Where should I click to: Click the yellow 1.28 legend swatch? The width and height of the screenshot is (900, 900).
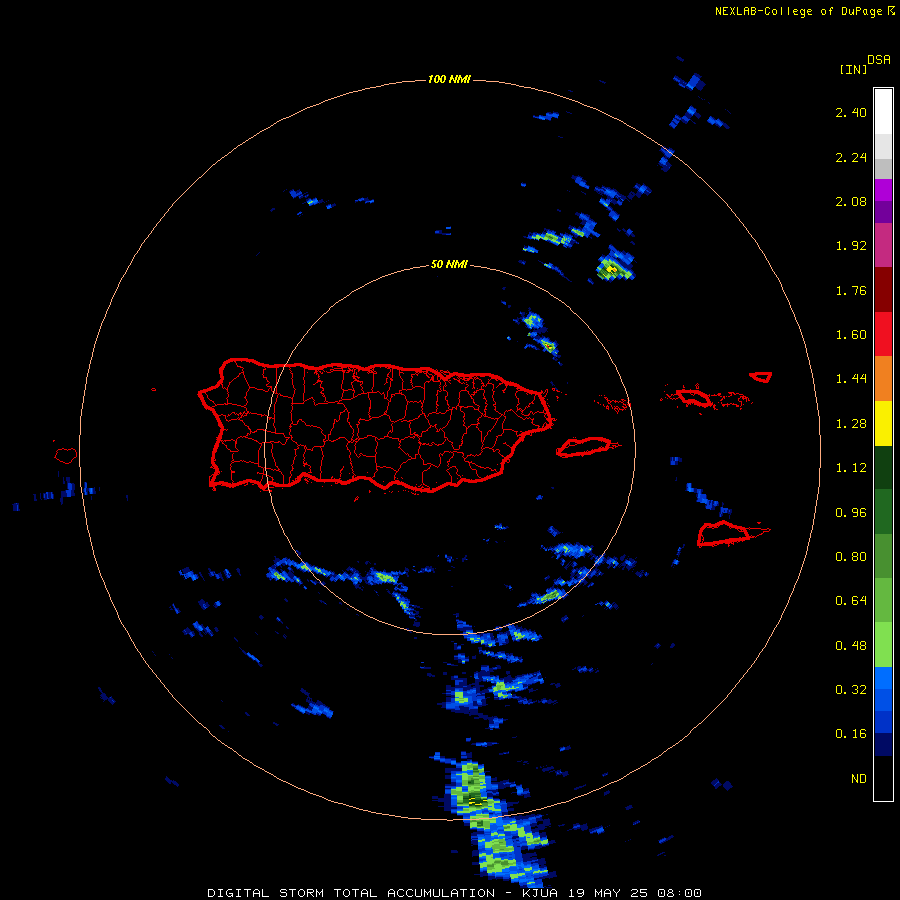tap(883, 423)
